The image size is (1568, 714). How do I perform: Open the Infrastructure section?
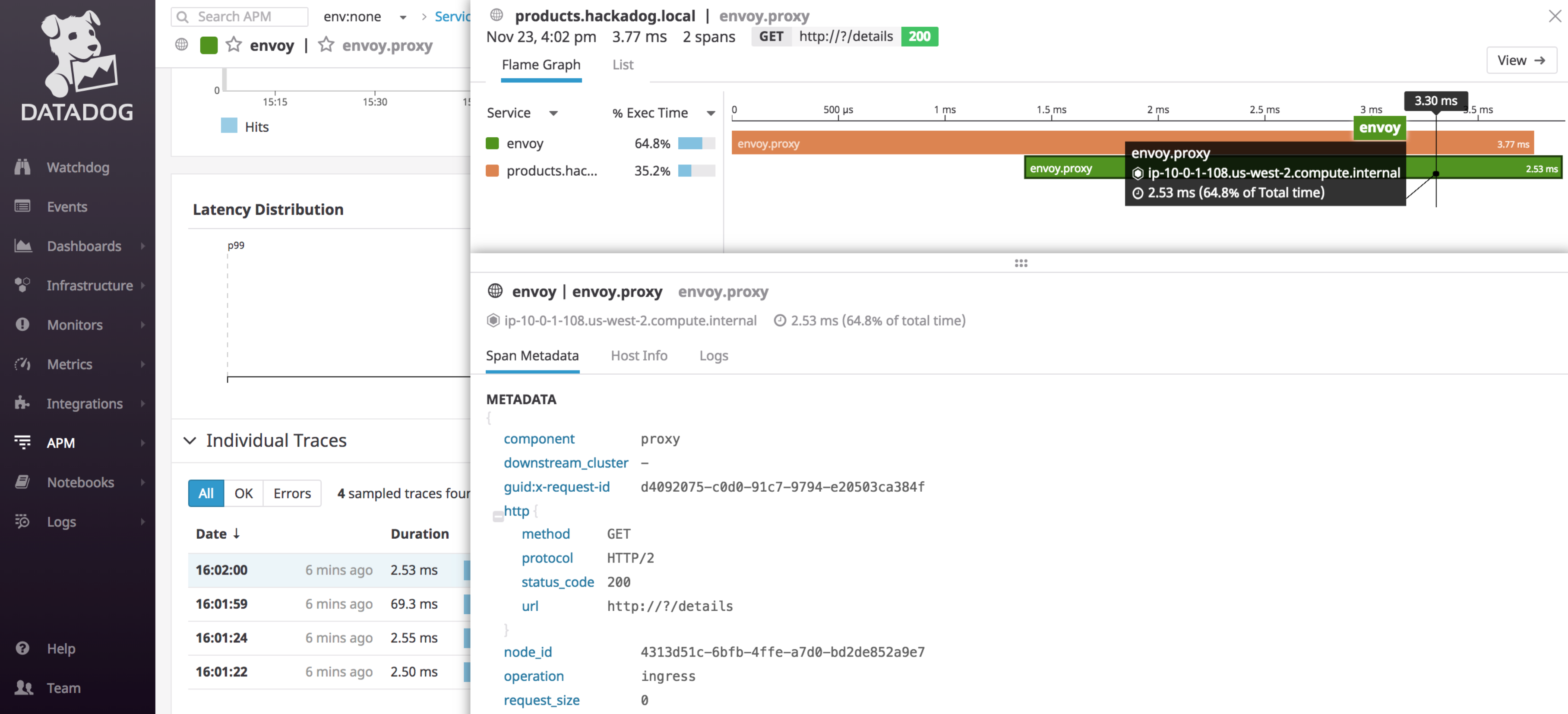(x=89, y=285)
